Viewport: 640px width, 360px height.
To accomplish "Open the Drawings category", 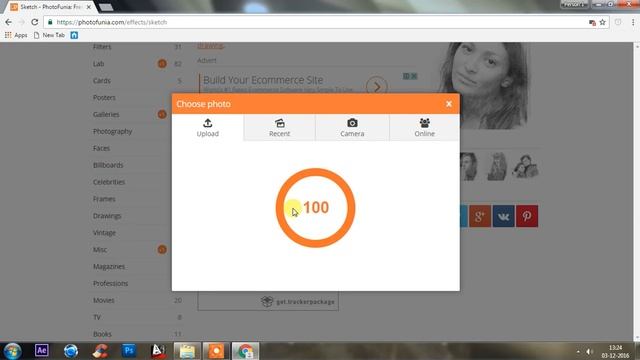I will tap(107, 216).
